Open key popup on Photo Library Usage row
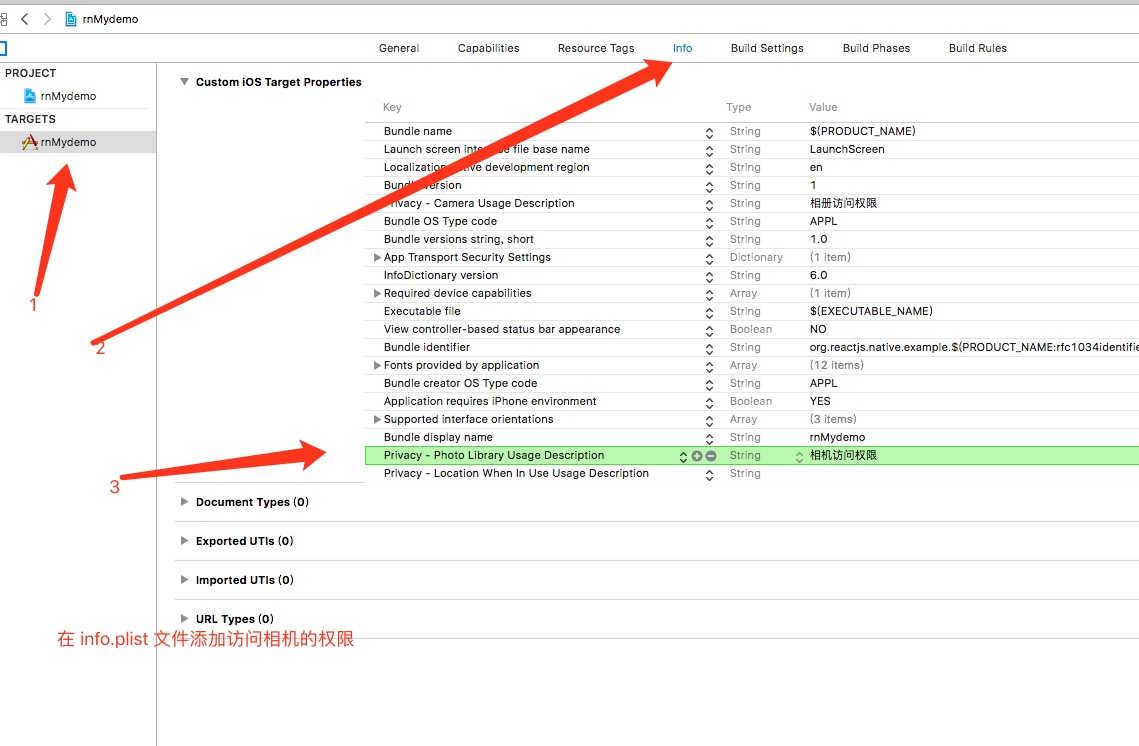Image resolution: width=1139 pixels, height=746 pixels. pyautogui.click(x=683, y=456)
